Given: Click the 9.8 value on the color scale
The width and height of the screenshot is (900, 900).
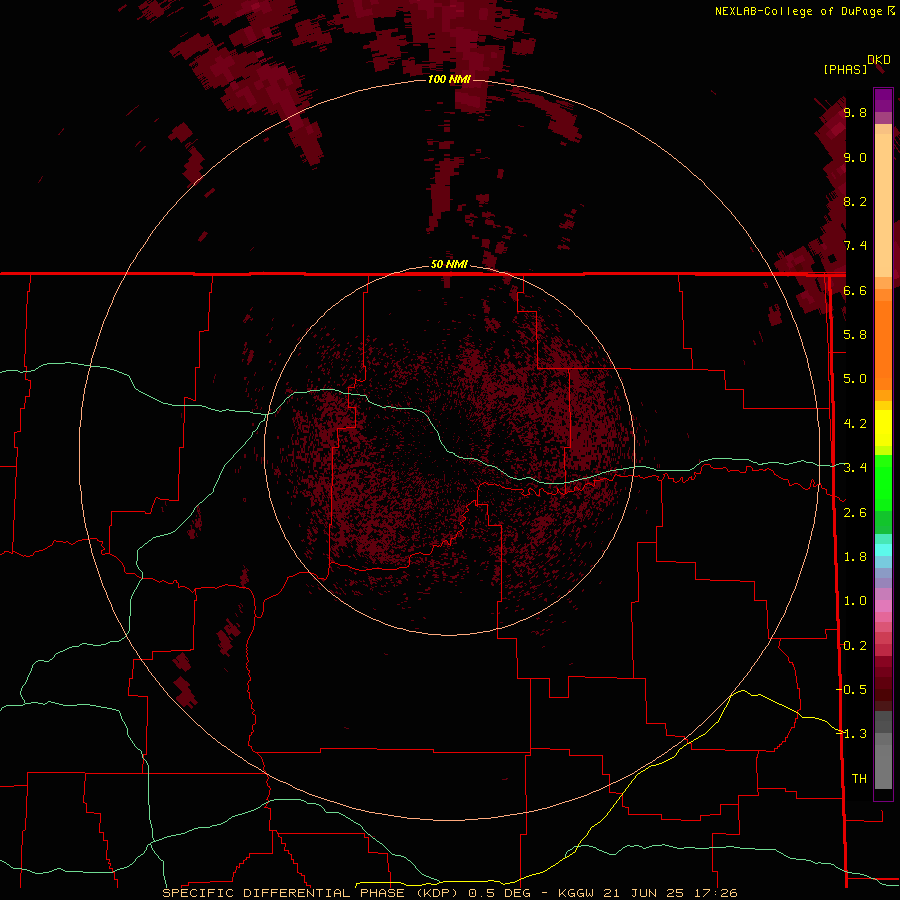Looking at the screenshot, I should point(855,112).
